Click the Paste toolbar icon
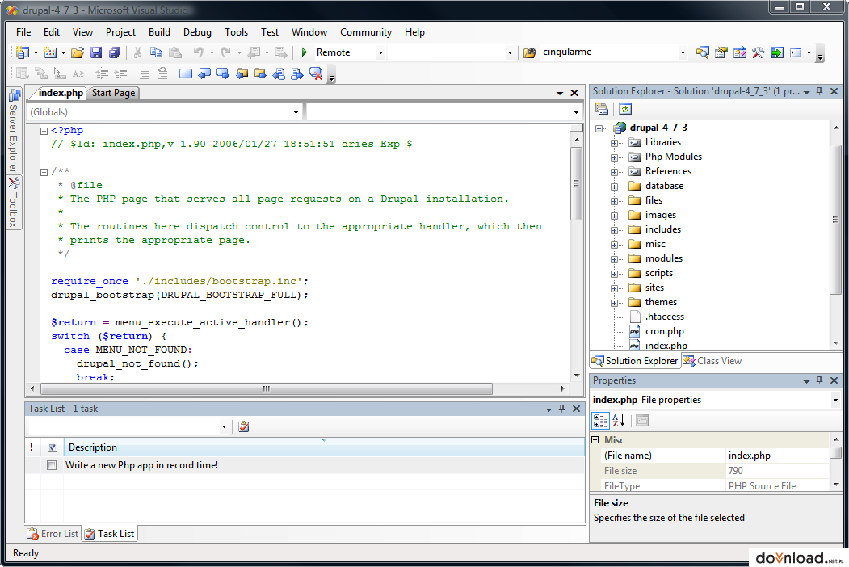Viewport: 849px width, 567px height. pyautogui.click(x=175, y=53)
